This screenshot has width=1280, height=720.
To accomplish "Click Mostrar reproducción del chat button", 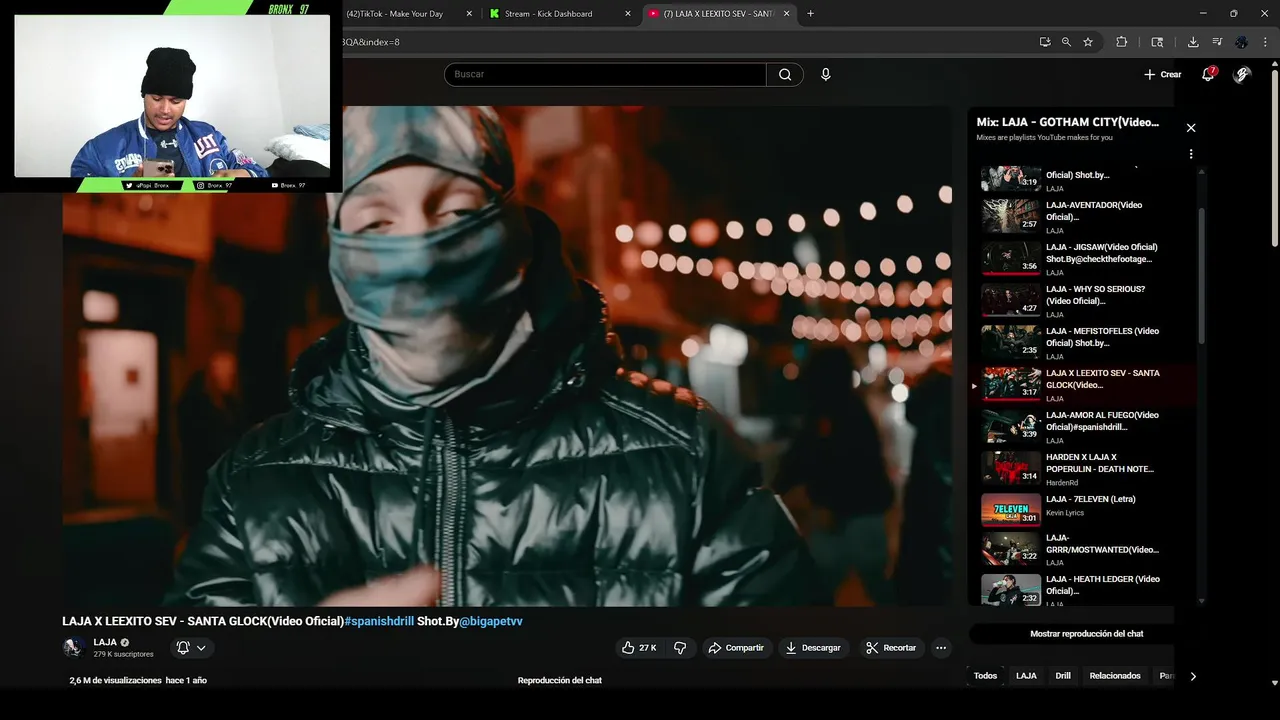I will [1087, 634].
